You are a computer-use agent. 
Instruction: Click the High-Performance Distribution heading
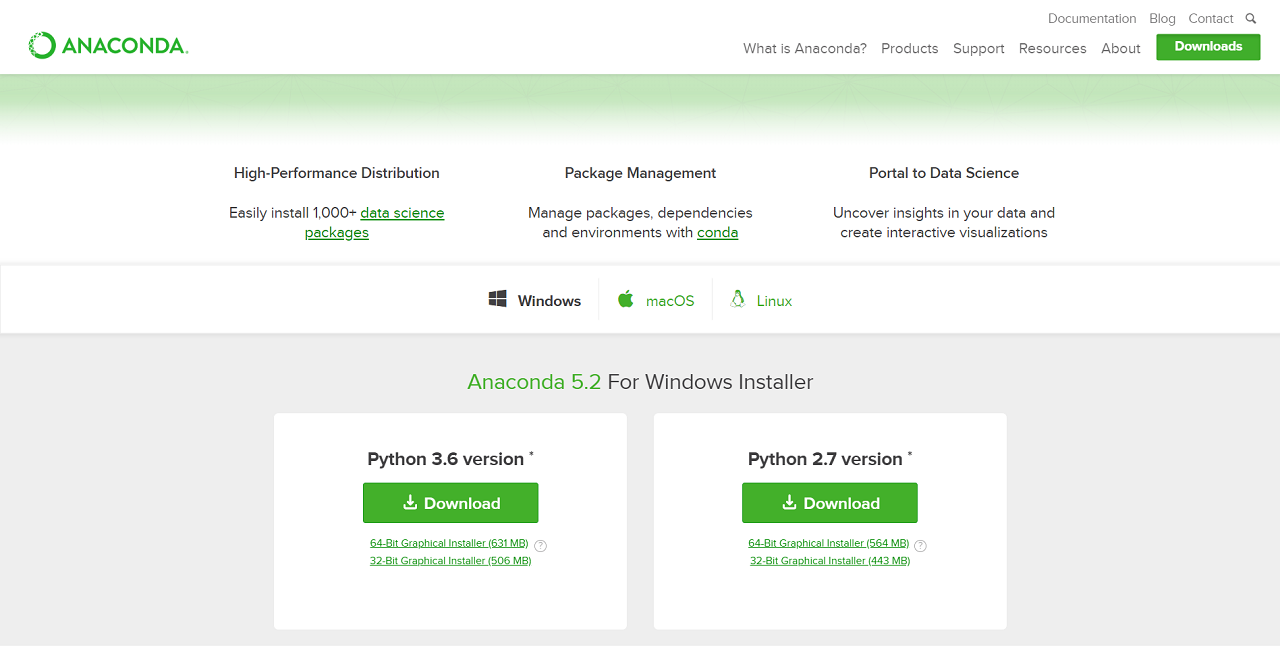coord(337,173)
